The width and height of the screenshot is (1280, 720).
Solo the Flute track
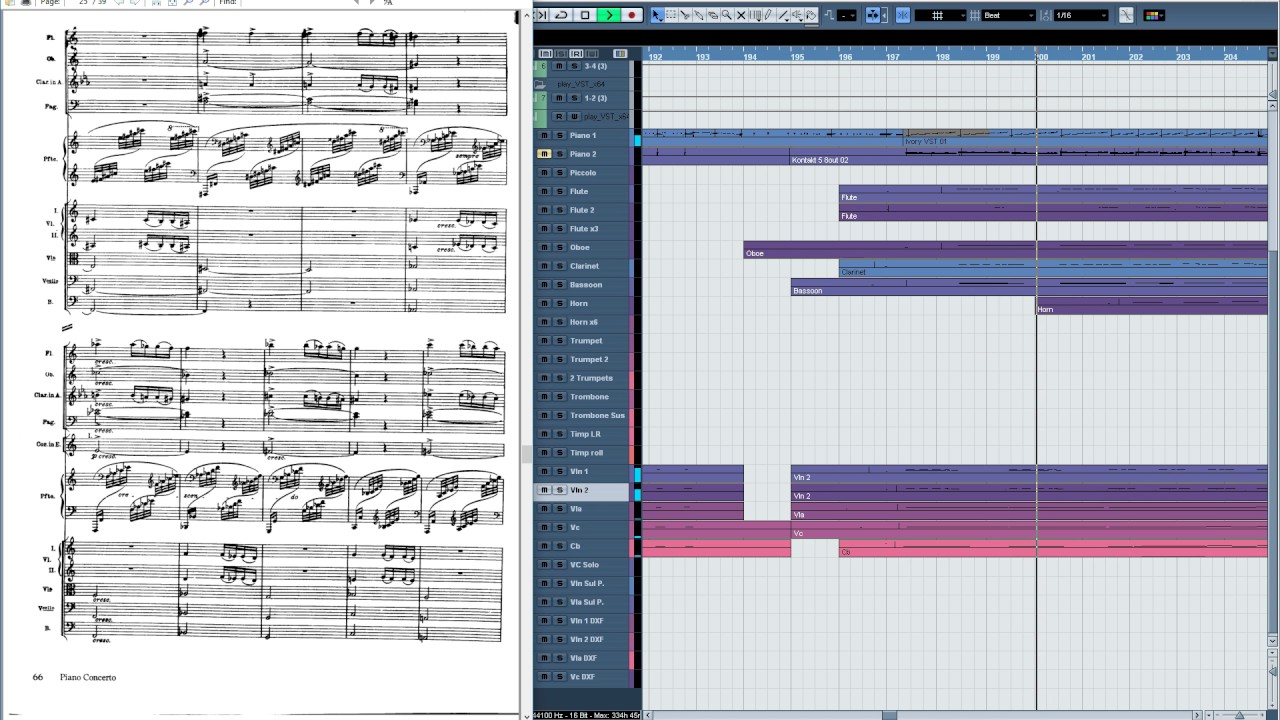tap(559, 191)
